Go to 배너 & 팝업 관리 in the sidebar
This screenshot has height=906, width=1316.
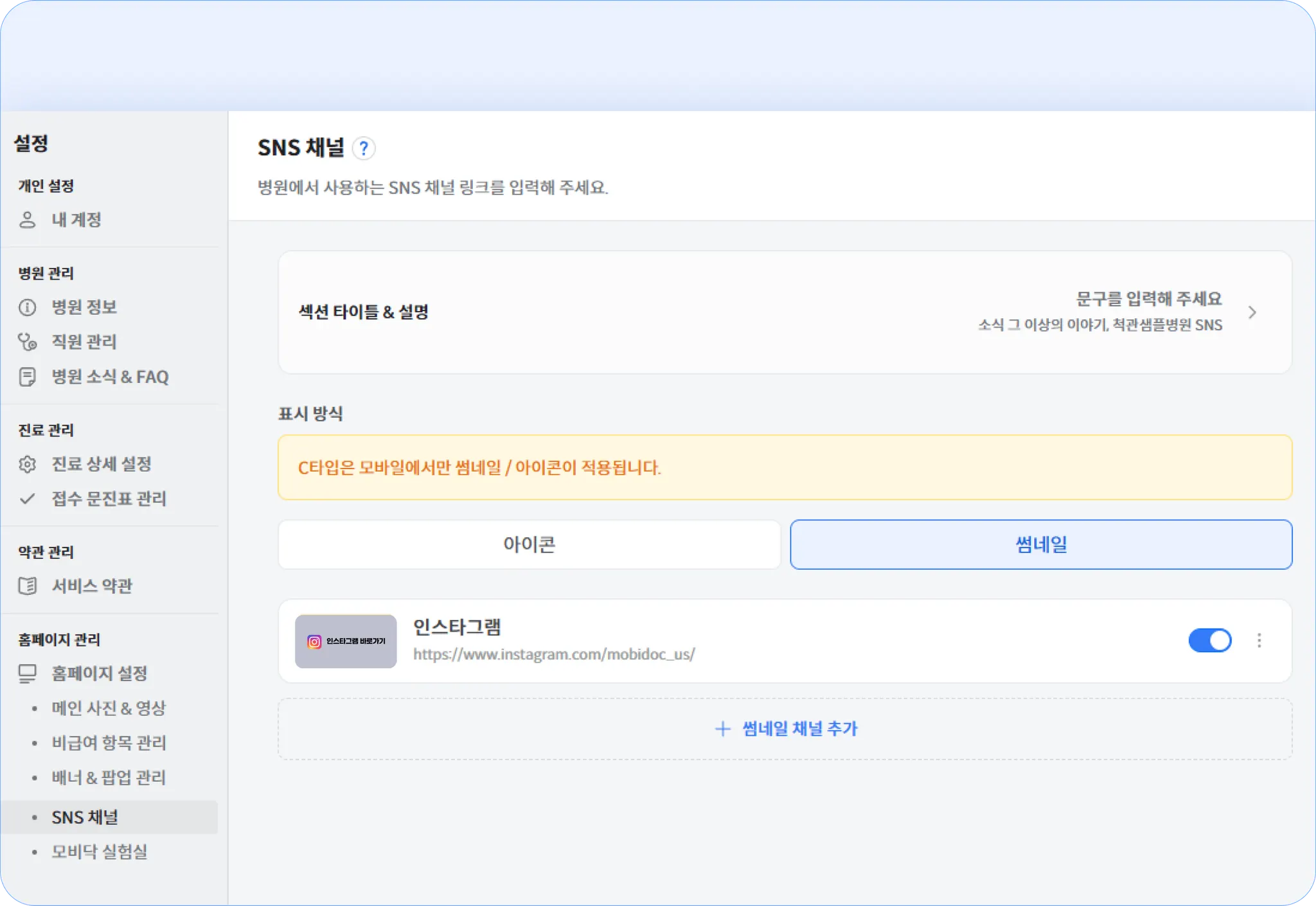tap(109, 777)
